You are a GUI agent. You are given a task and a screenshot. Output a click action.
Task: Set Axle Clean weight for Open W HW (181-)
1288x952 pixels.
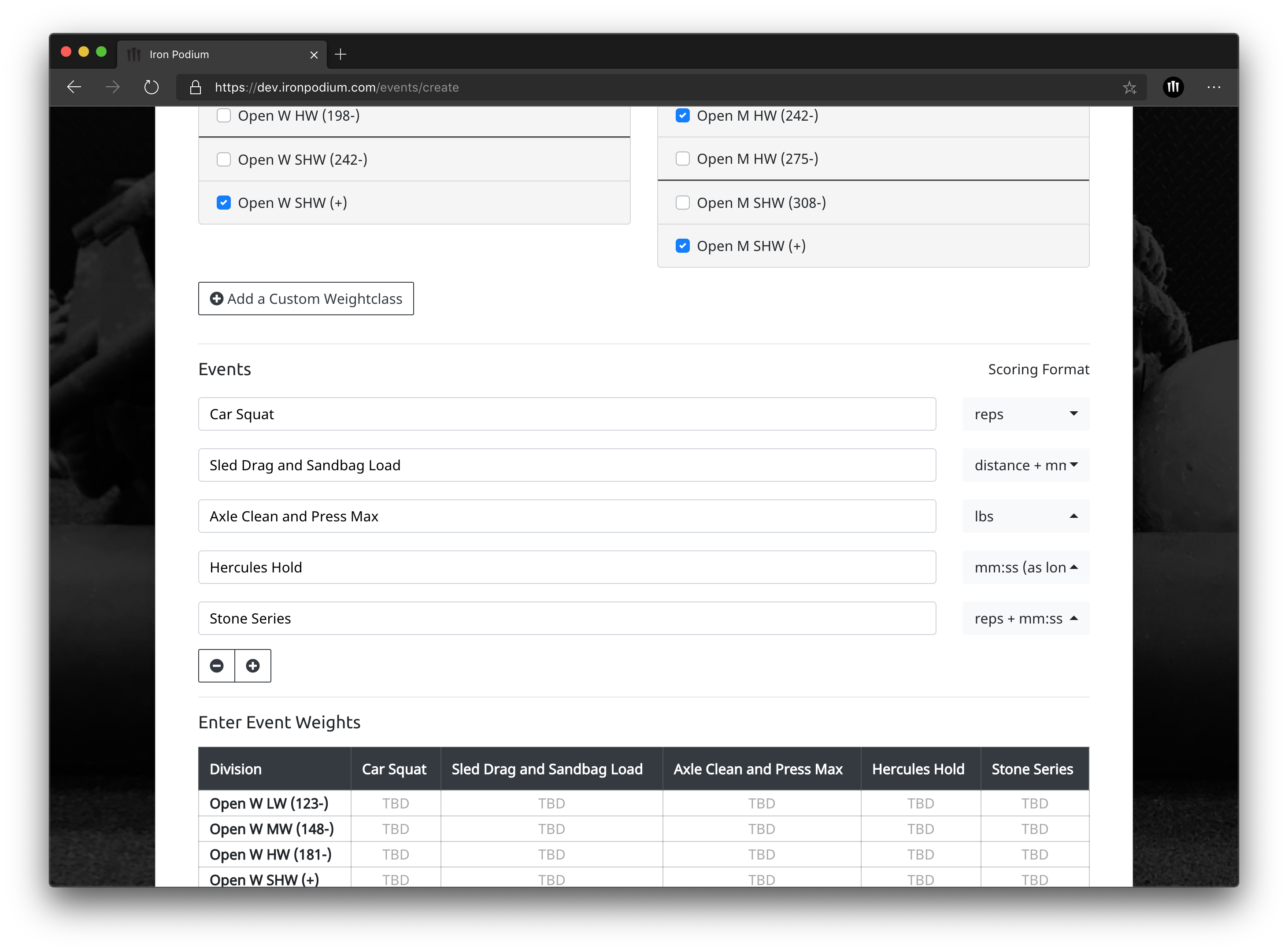pos(761,854)
